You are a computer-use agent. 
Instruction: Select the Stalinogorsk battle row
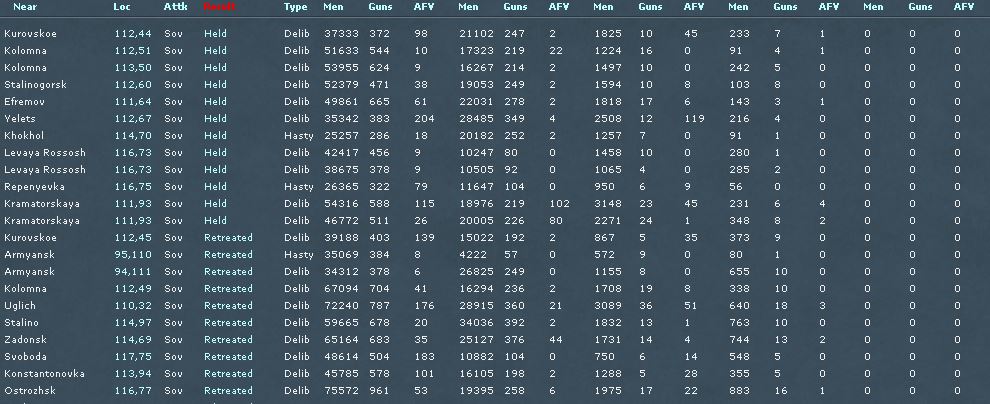coord(495,85)
